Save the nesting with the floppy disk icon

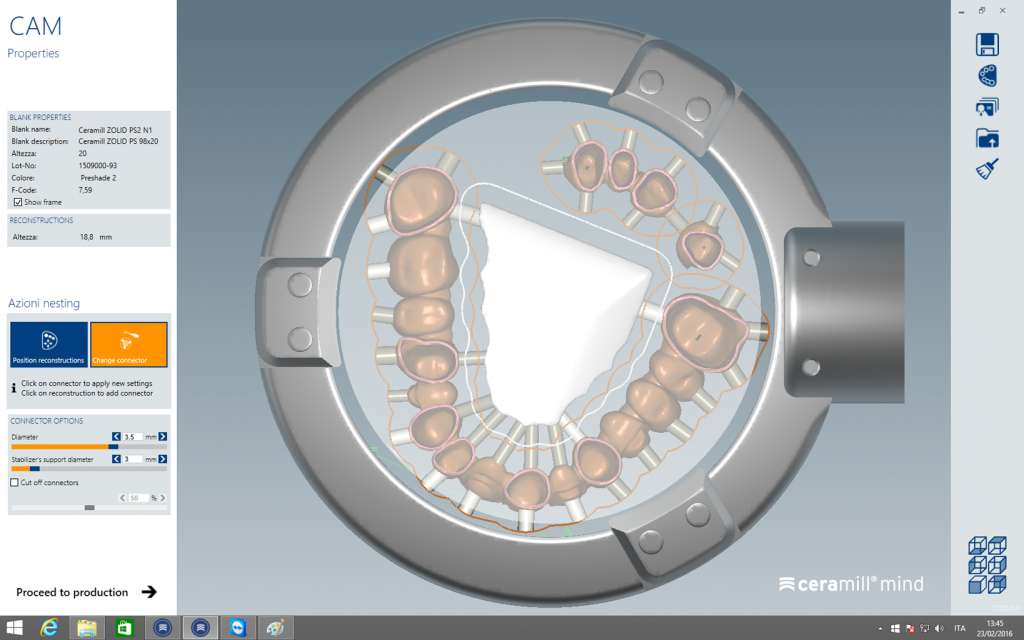coord(987,45)
